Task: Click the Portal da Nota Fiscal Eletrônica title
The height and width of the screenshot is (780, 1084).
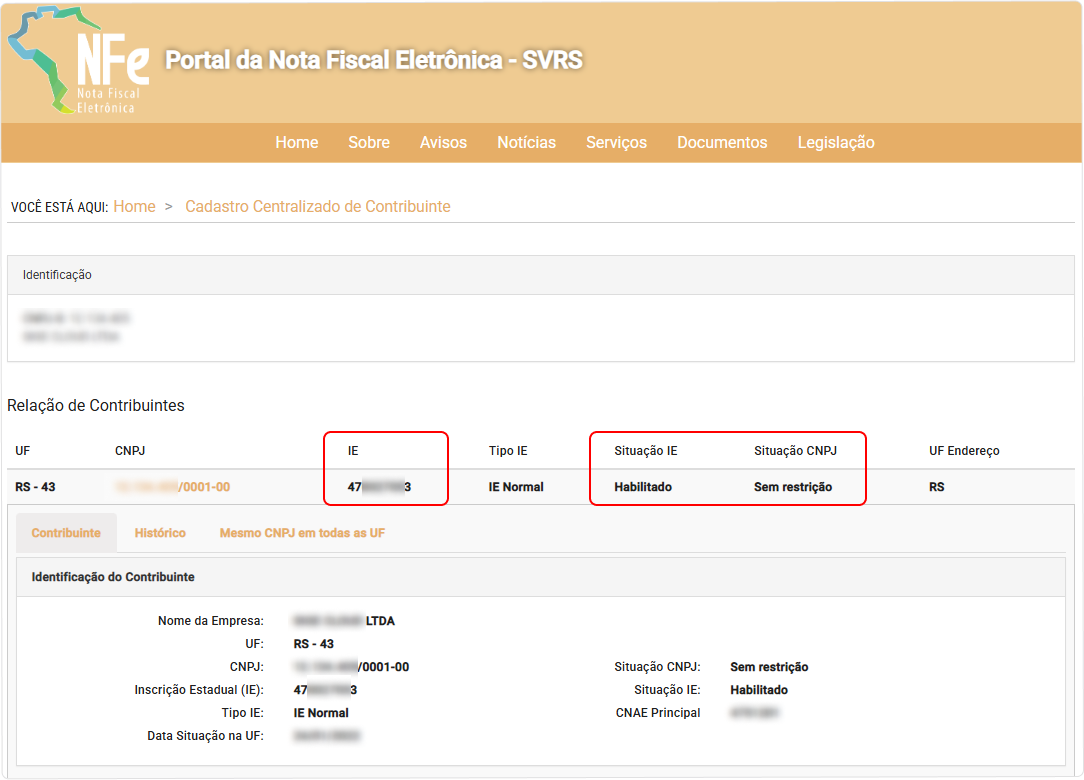Action: pos(374,60)
